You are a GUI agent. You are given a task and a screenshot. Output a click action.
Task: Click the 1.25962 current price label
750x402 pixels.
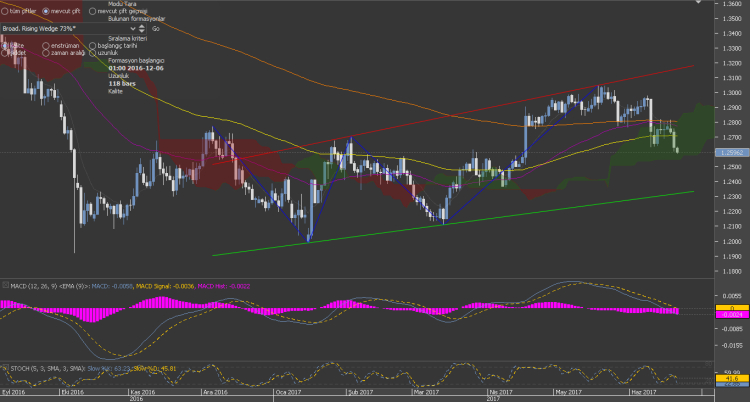click(732, 153)
